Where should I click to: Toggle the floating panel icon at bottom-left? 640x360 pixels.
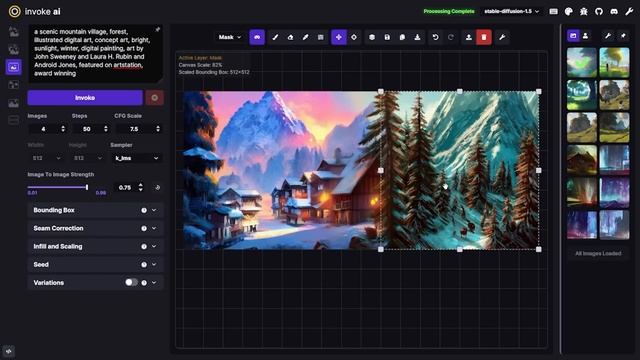[9, 351]
